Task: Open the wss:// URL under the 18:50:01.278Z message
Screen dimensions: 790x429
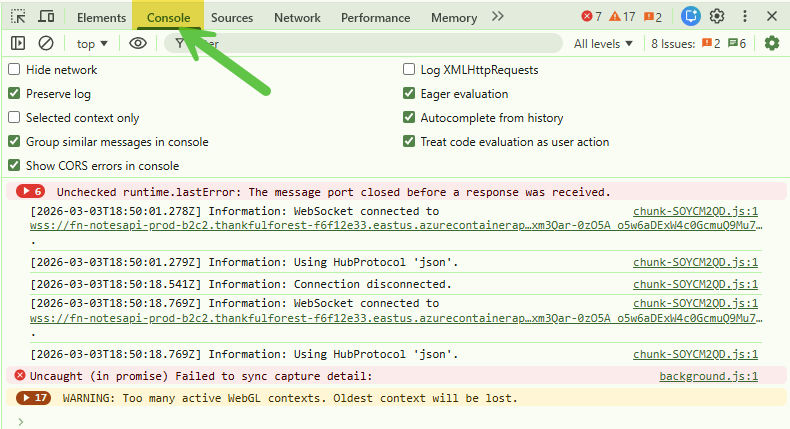Action: click(x=396, y=225)
